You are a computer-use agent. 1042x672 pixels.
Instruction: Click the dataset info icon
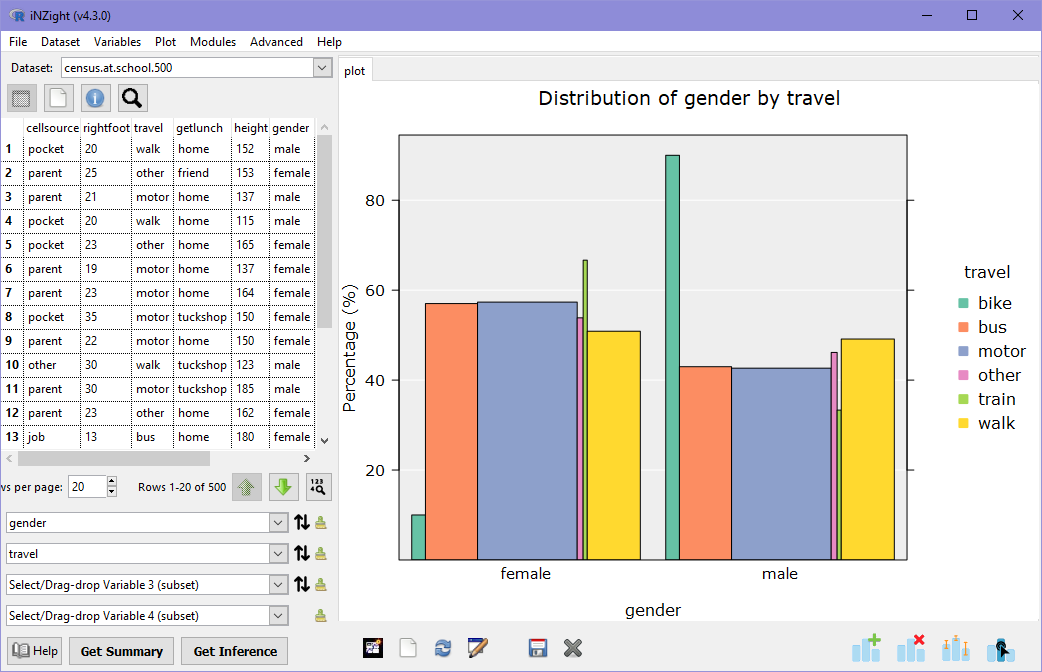(x=95, y=98)
